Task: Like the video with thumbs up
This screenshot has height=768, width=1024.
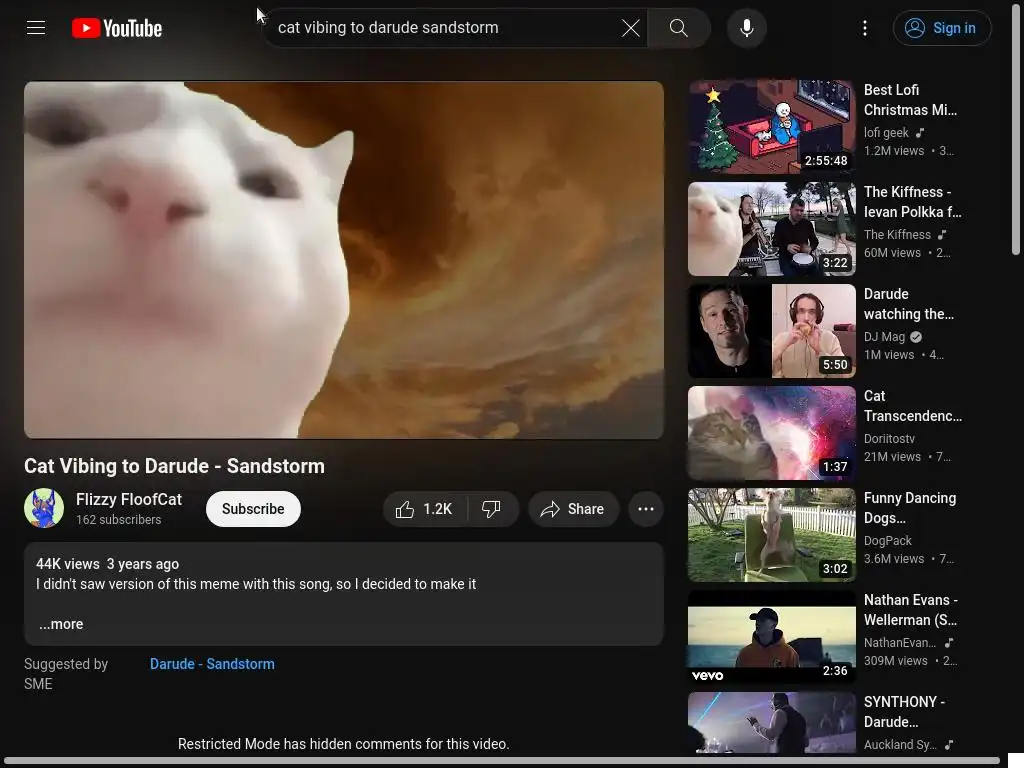Action: [424, 509]
